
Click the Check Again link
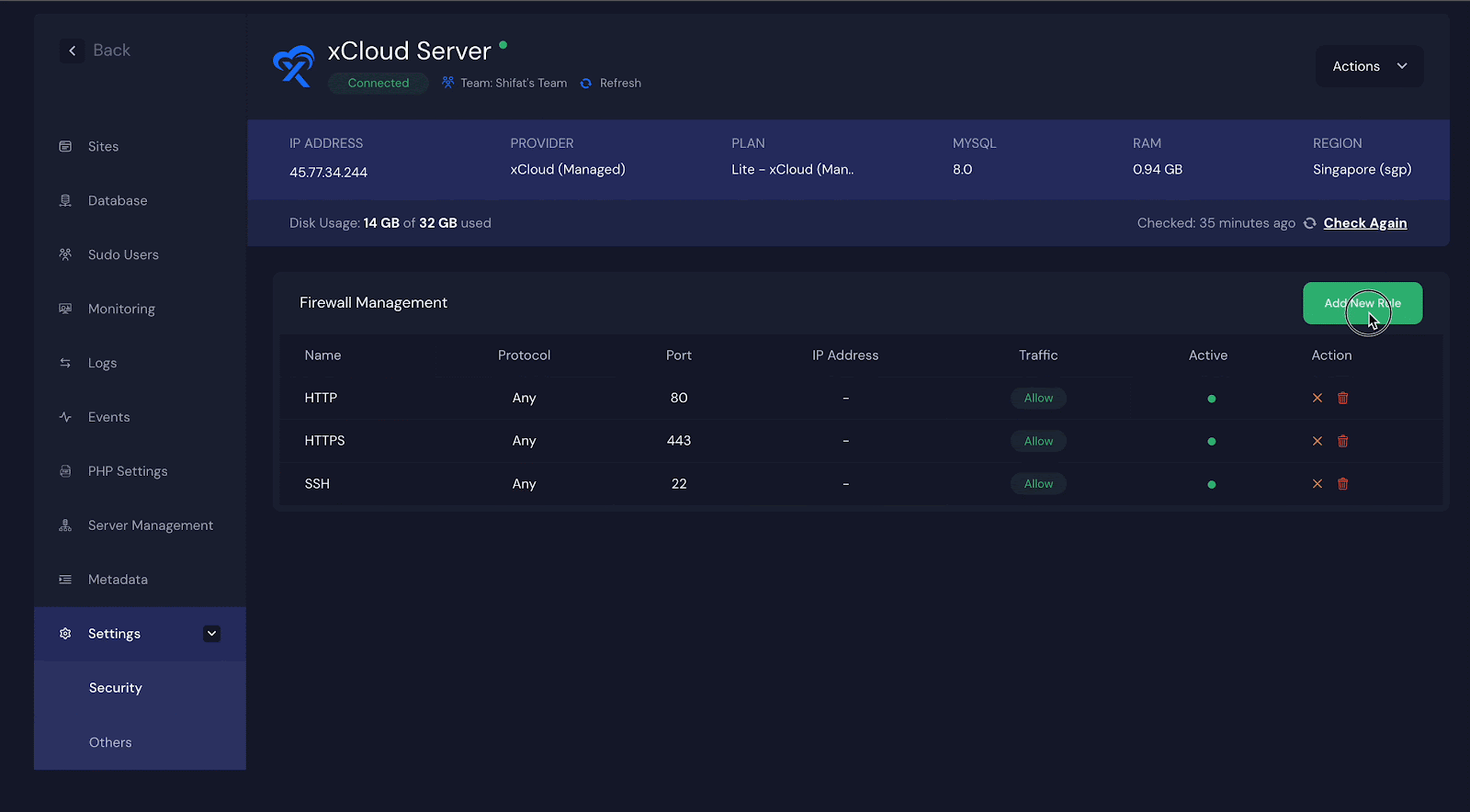click(x=1365, y=223)
